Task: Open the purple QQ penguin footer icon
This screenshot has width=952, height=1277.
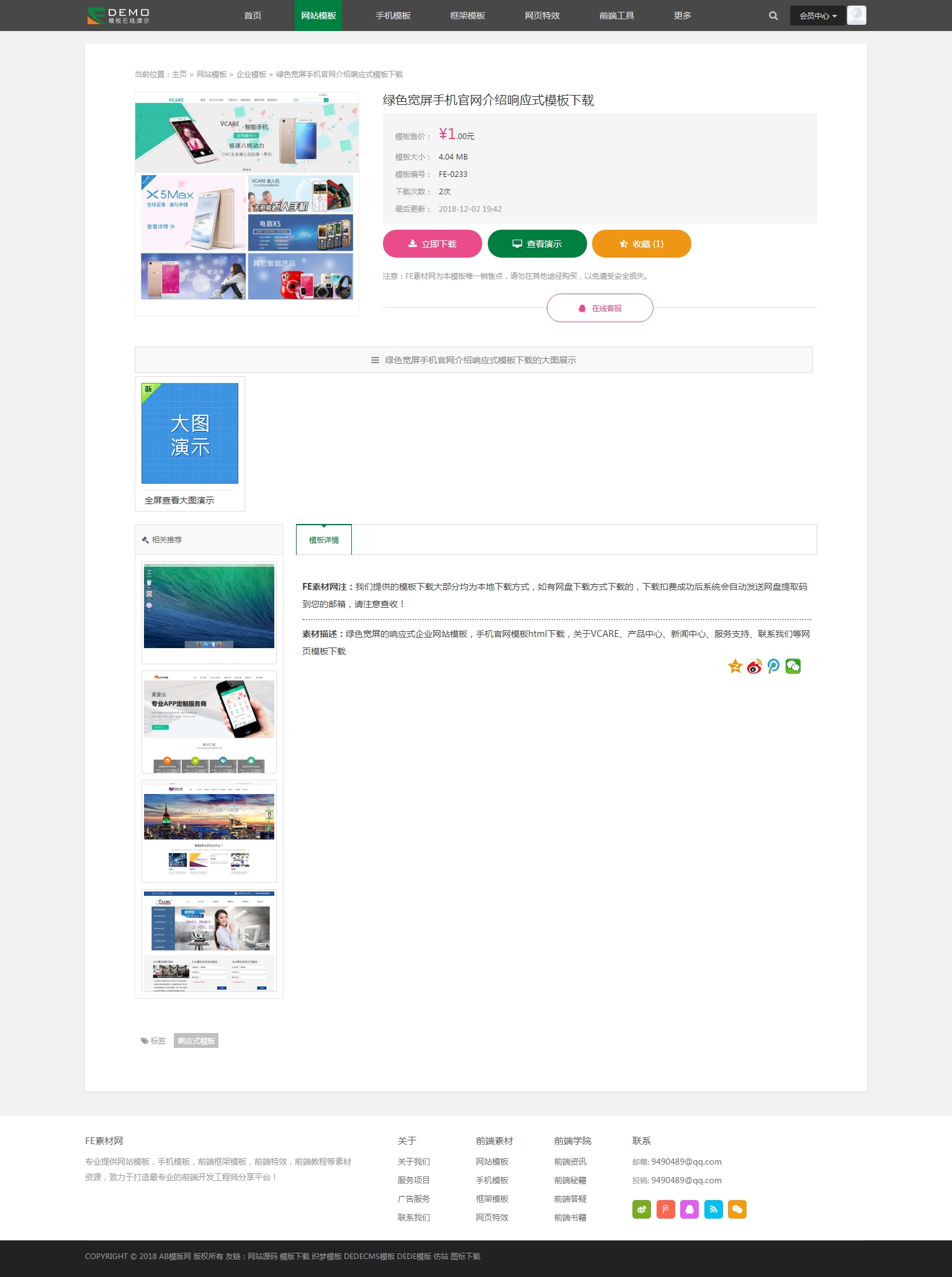Action: point(689,1209)
